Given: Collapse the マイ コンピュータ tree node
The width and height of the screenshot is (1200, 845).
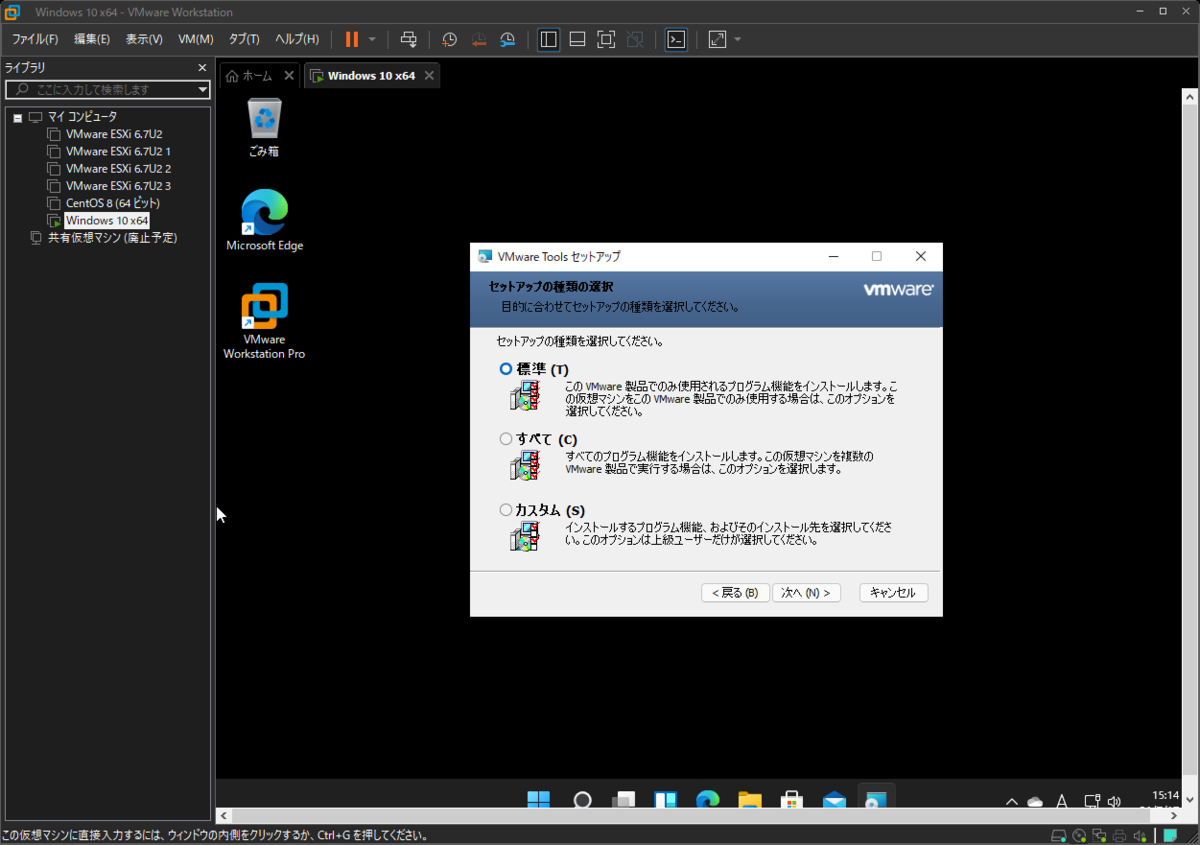Looking at the screenshot, I should coord(17,117).
